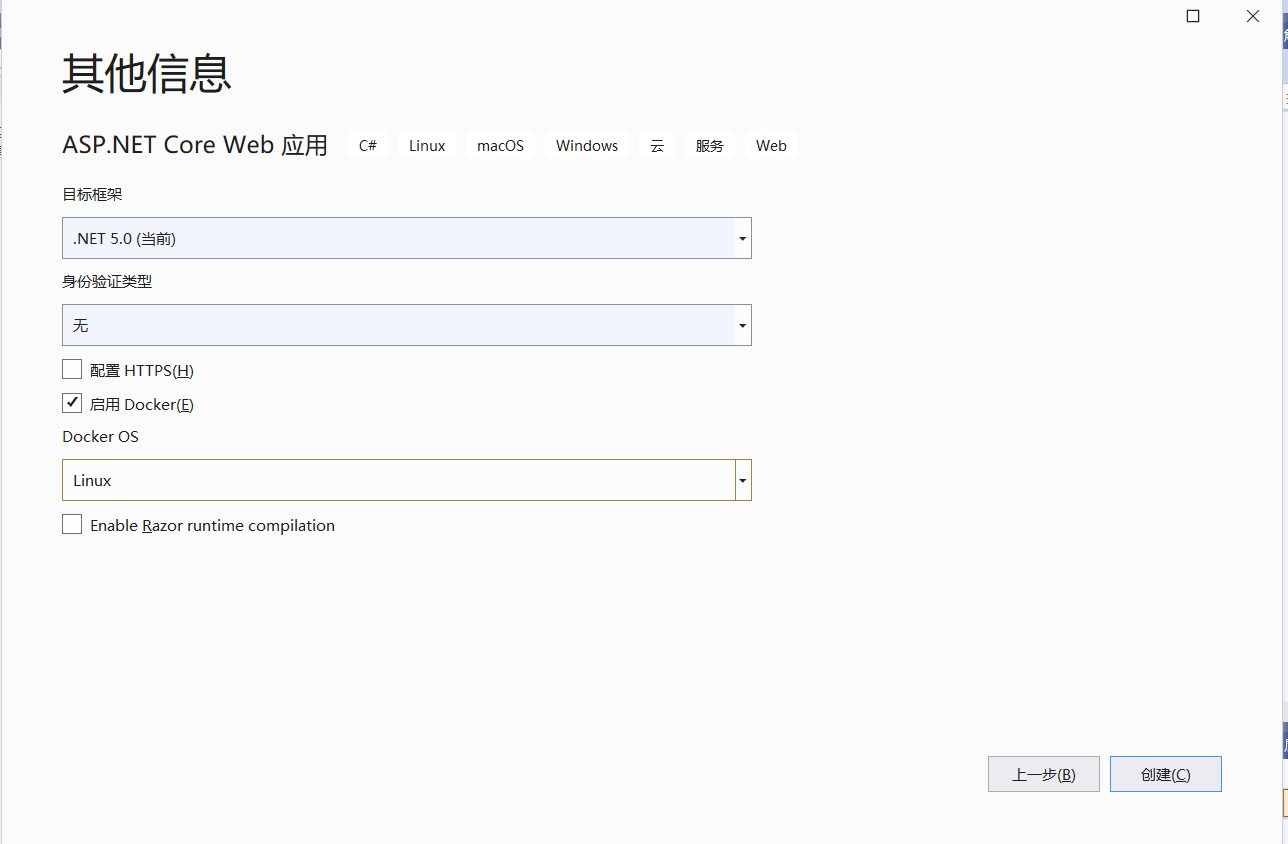Enable the 配置 HTTPS checkbox
This screenshot has width=1288, height=844.
click(x=72, y=370)
